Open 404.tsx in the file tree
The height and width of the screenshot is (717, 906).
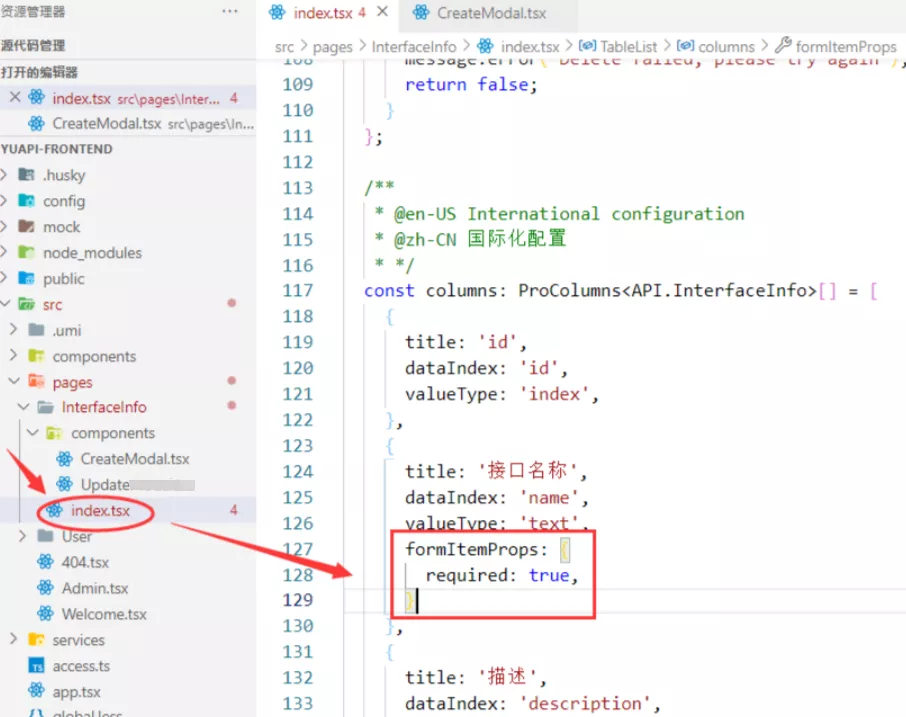click(x=85, y=562)
